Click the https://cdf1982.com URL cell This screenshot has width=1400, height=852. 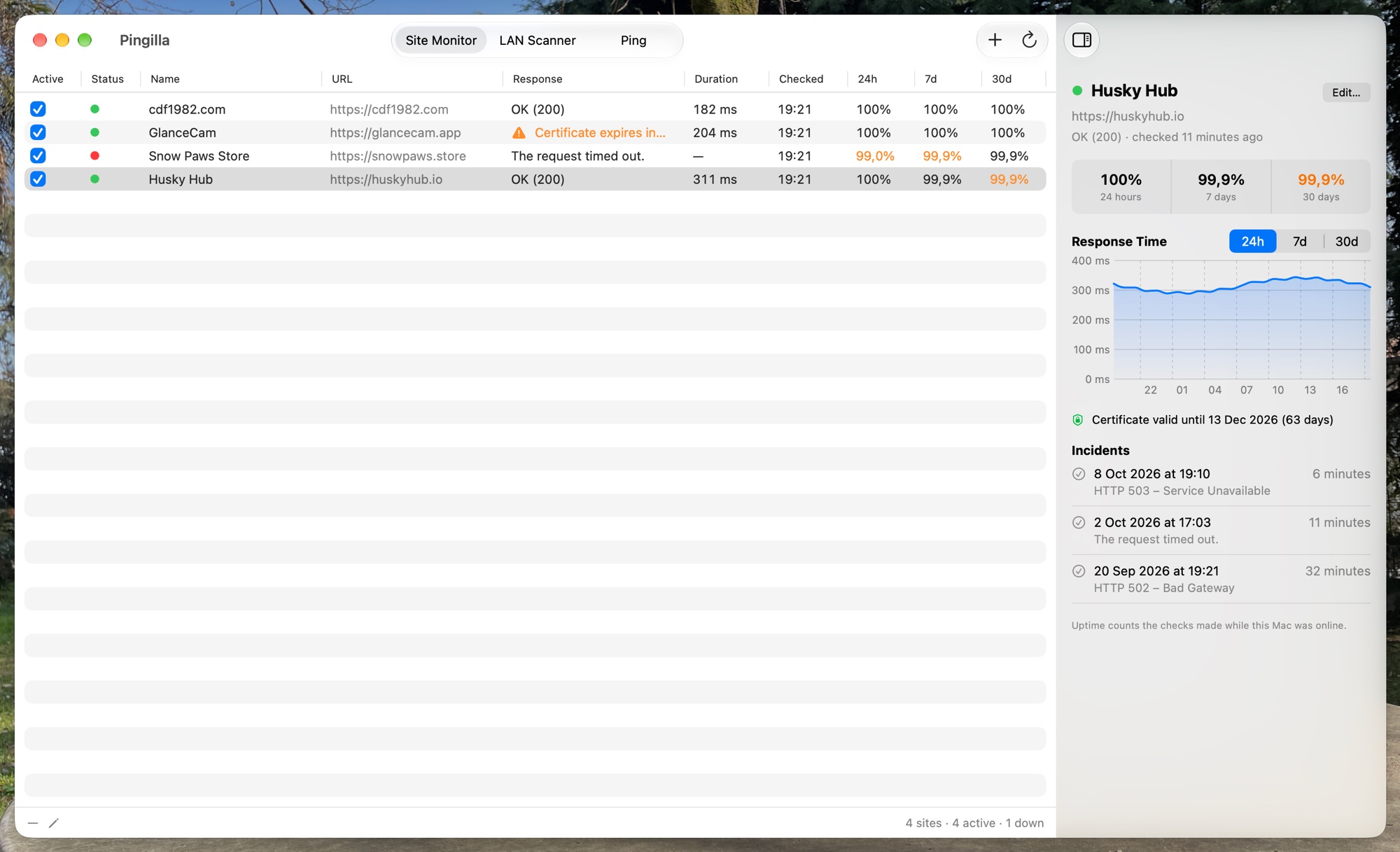click(x=389, y=109)
